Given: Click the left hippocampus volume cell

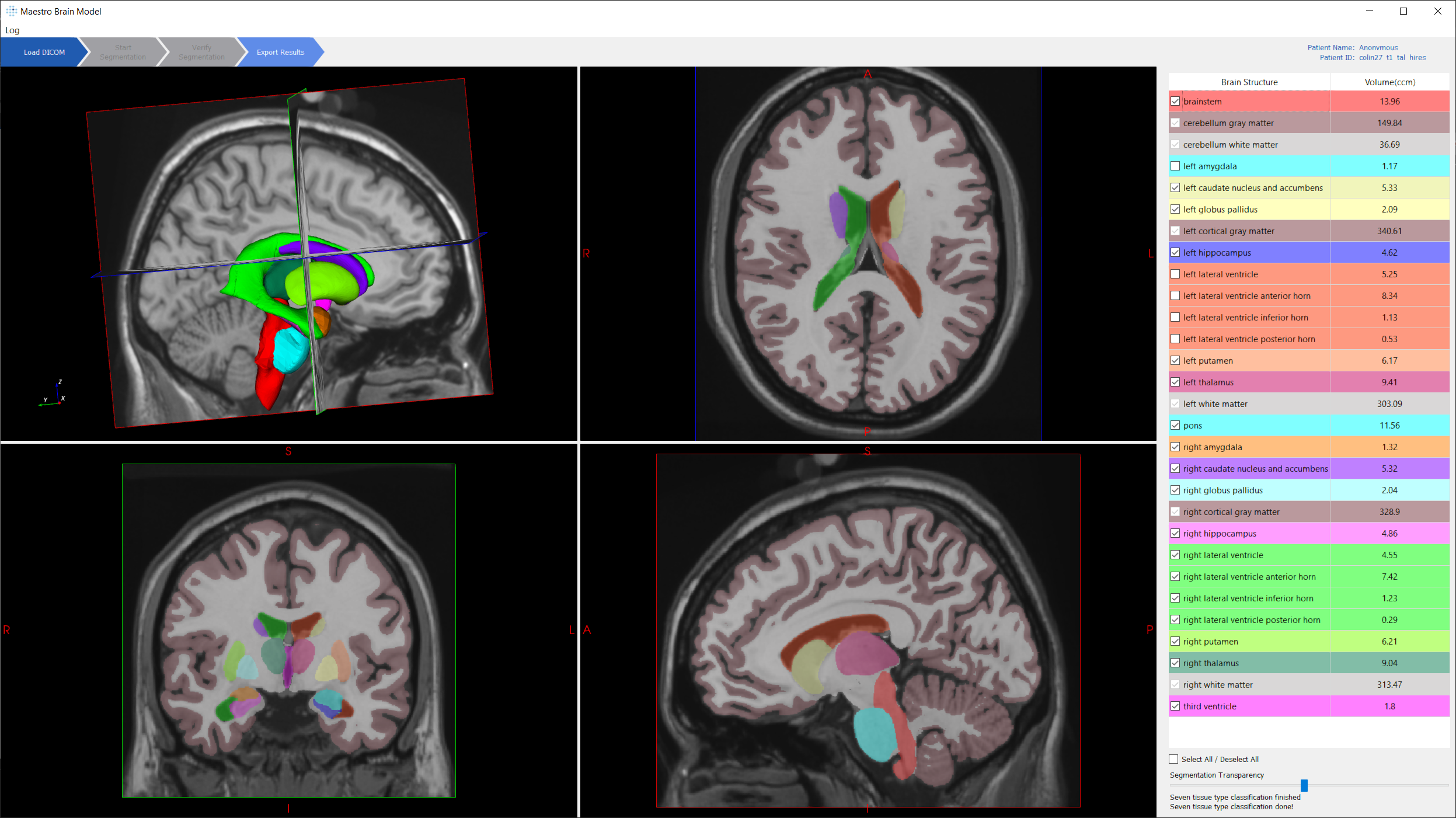Looking at the screenshot, I should click(x=1389, y=253).
